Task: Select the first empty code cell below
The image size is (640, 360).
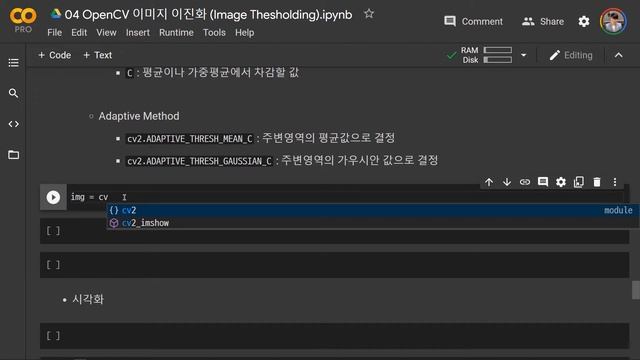Action: pos(334,231)
